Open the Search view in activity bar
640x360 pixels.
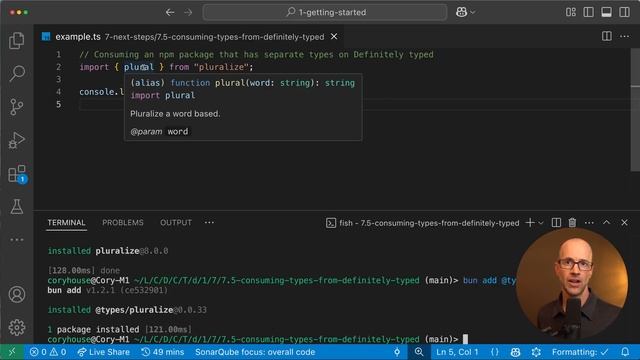pyautogui.click(x=17, y=73)
